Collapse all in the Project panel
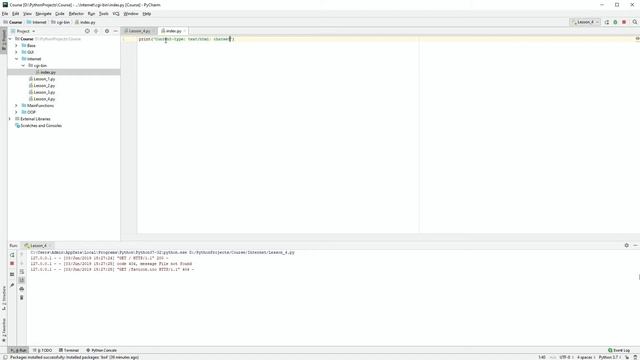The height and width of the screenshot is (360, 640). click(x=96, y=31)
